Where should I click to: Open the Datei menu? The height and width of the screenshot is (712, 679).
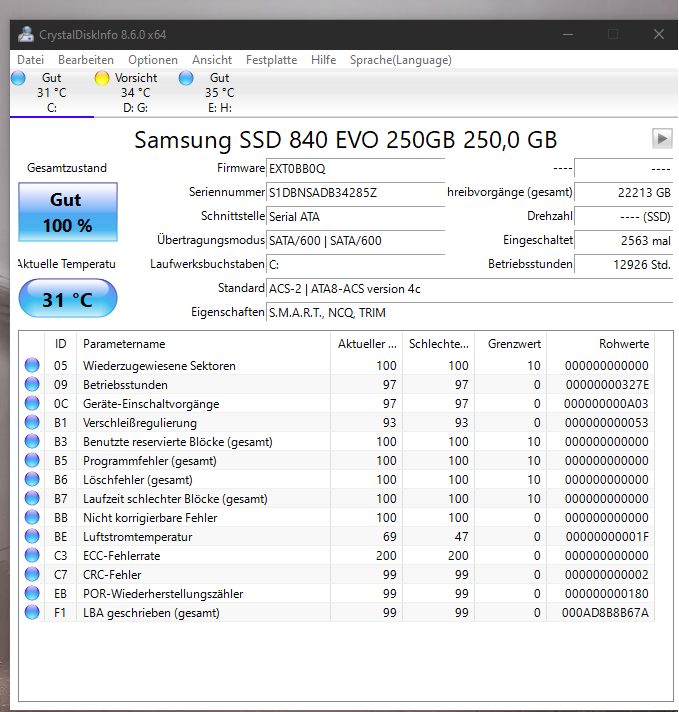(30, 60)
